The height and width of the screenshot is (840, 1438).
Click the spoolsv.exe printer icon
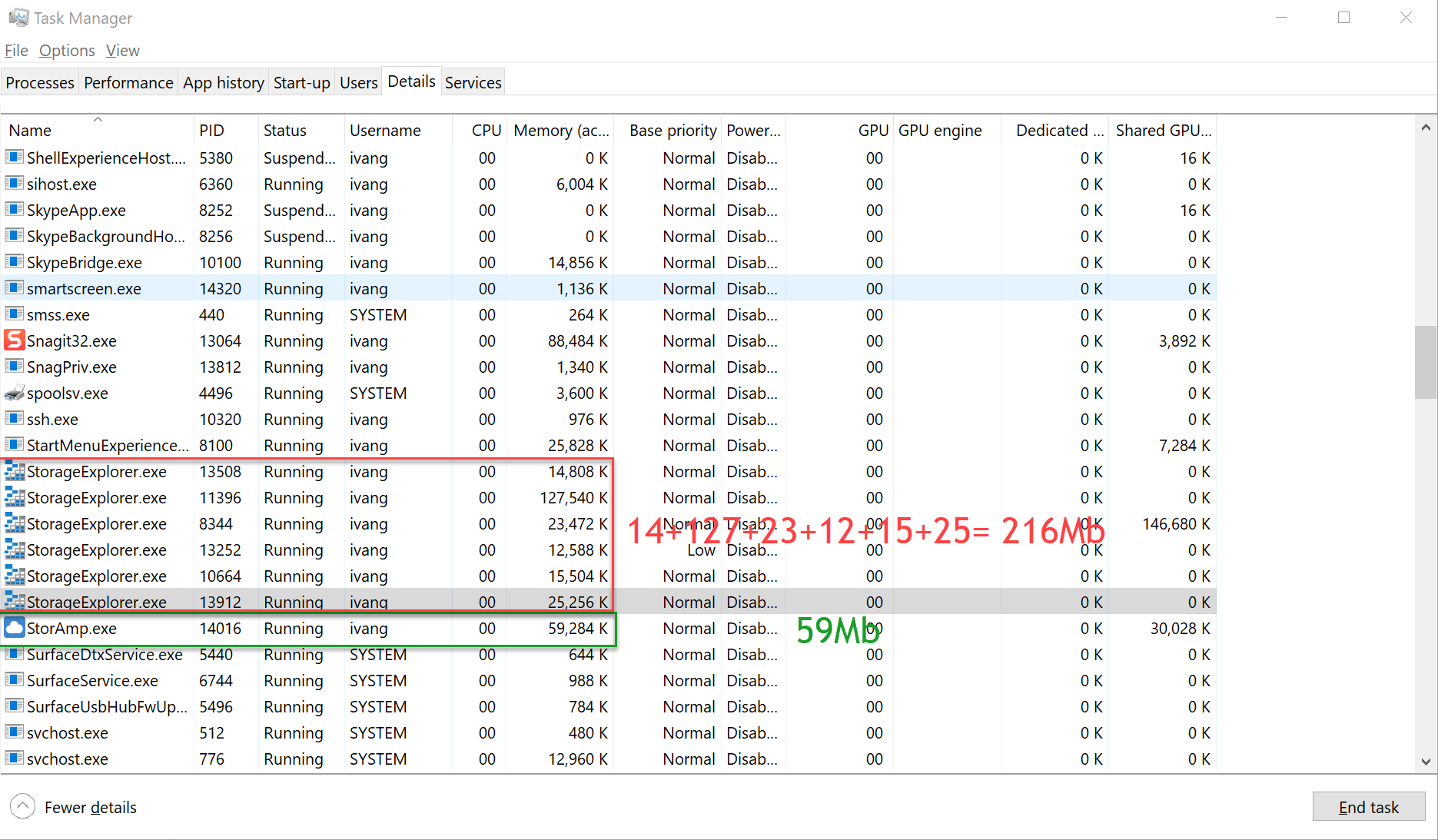pos(15,393)
